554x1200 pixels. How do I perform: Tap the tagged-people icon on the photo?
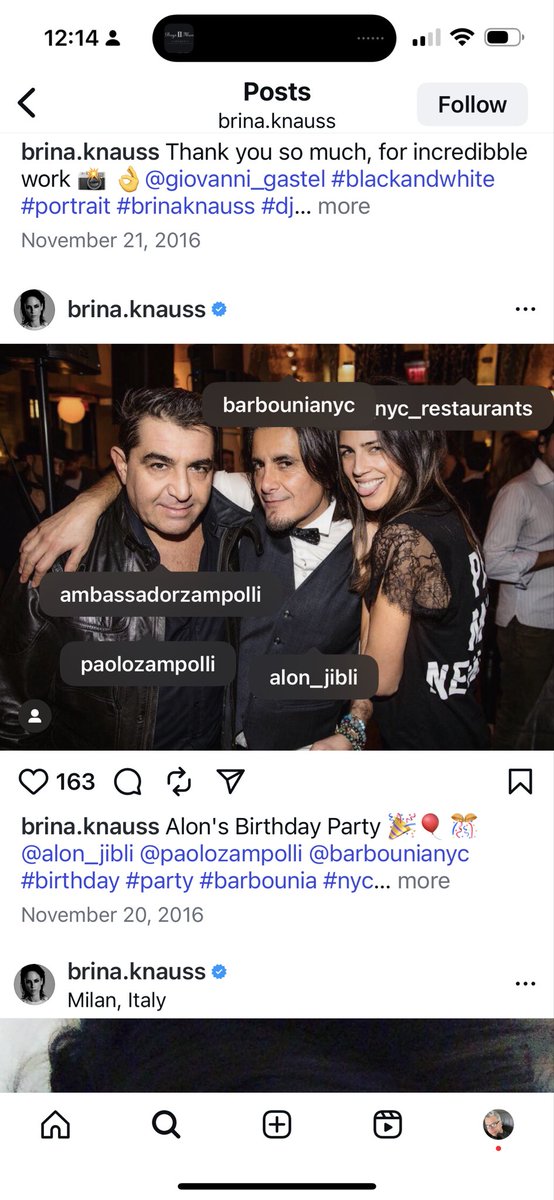tap(35, 716)
